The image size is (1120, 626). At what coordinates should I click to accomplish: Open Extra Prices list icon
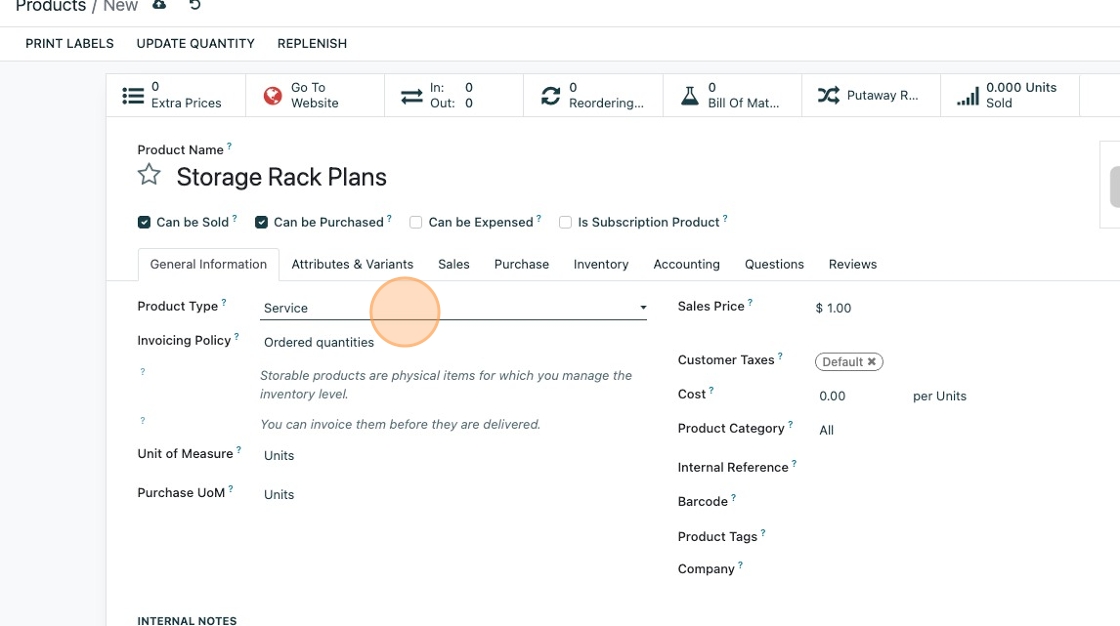133,95
